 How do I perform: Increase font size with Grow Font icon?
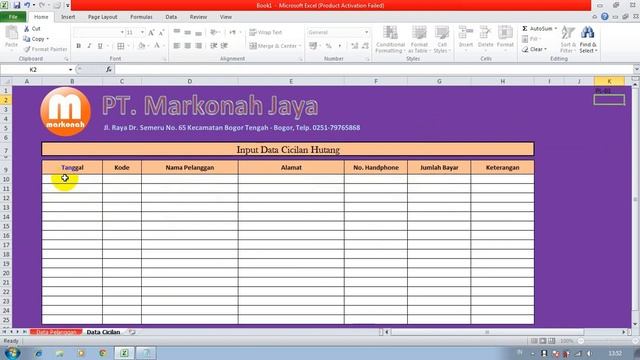click(x=151, y=33)
